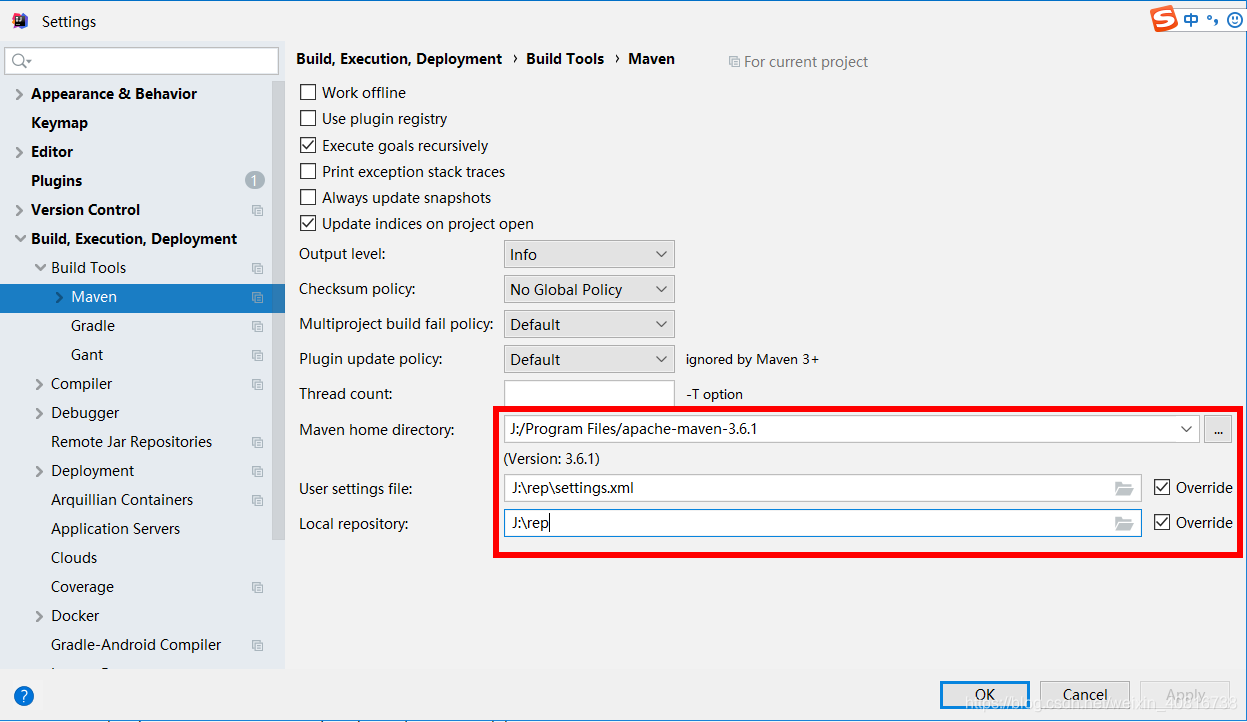Open folder browser for Local repository
The image size is (1247, 722).
[1124, 523]
